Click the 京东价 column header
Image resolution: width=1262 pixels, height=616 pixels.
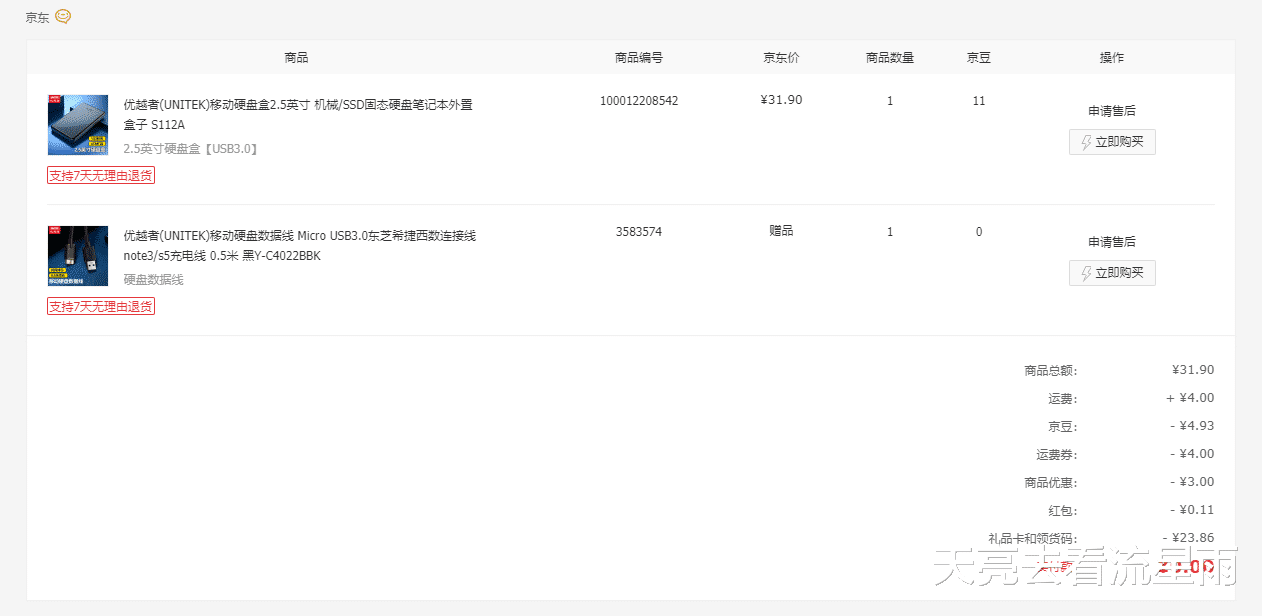point(780,57)
